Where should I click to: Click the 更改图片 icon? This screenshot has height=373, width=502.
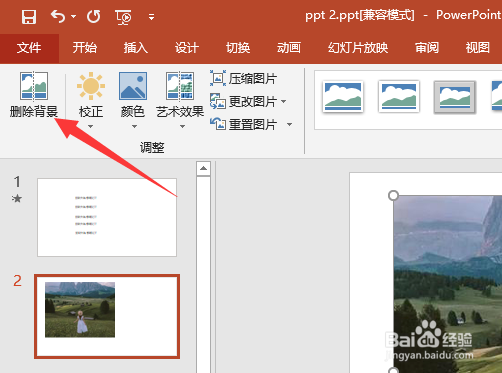[x=218, y=101]
